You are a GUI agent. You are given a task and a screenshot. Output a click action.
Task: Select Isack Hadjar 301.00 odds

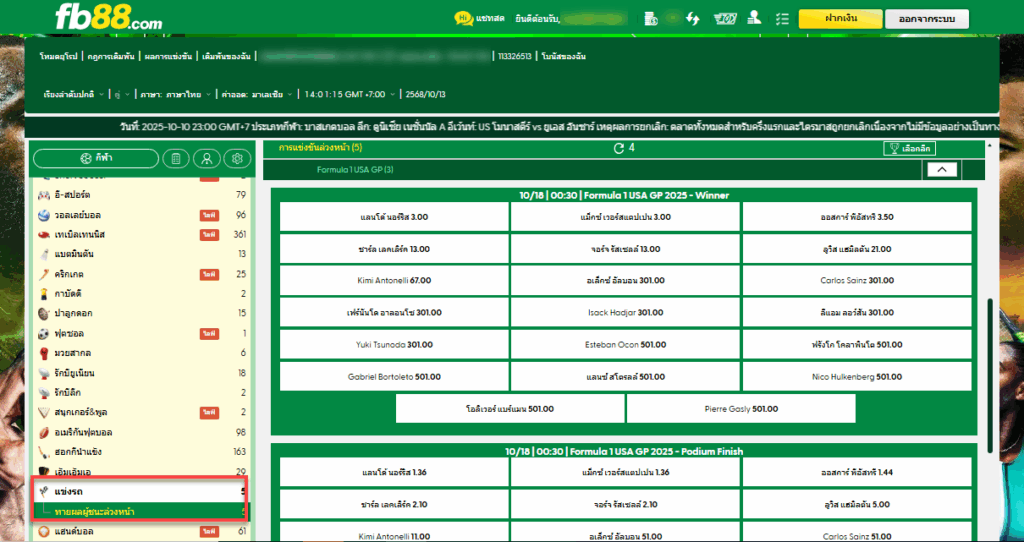click(625, 313)
